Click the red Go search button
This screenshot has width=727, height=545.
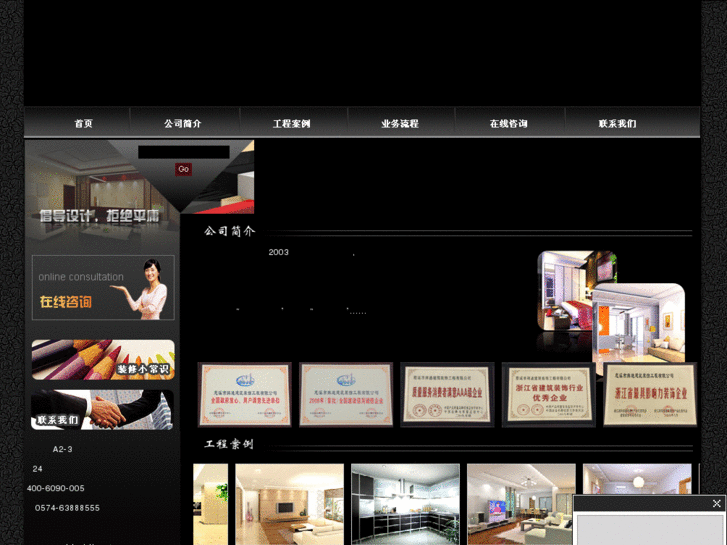tap(184, 169)
